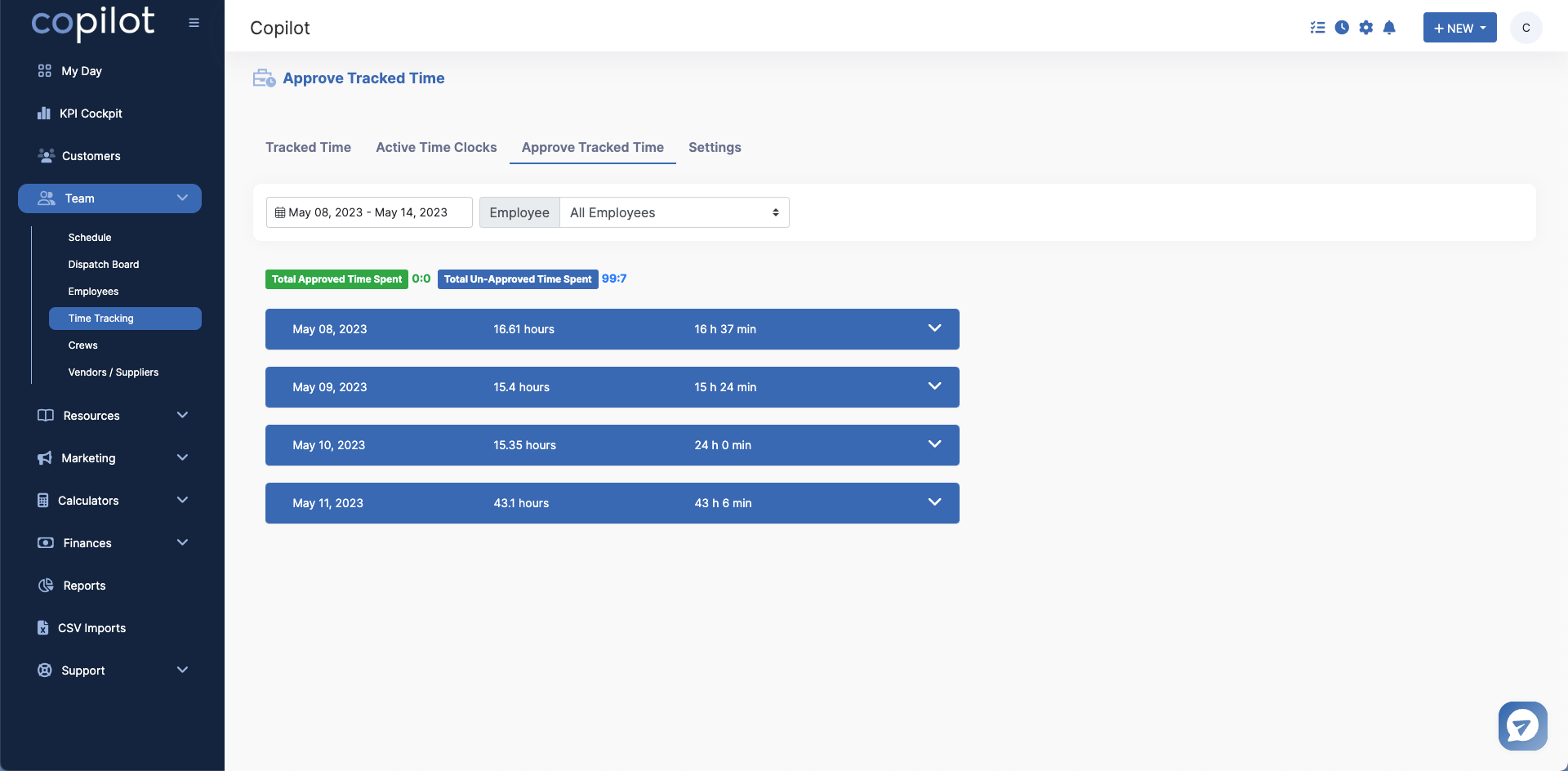Expand the Resources menu chevron
This screenshot has height=771, width=1568.
click(182, 415)
